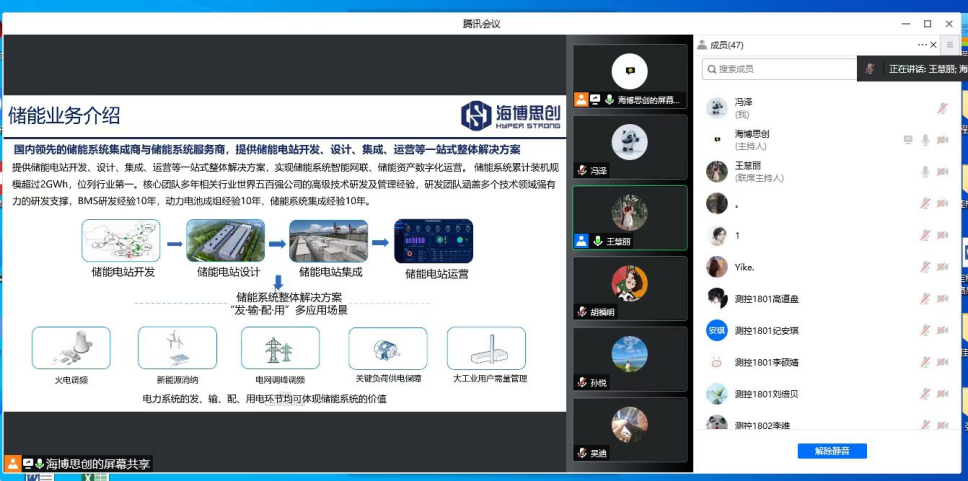
Task: Toggle Yike.'s muted microphone icon
Action: [925, 267]
